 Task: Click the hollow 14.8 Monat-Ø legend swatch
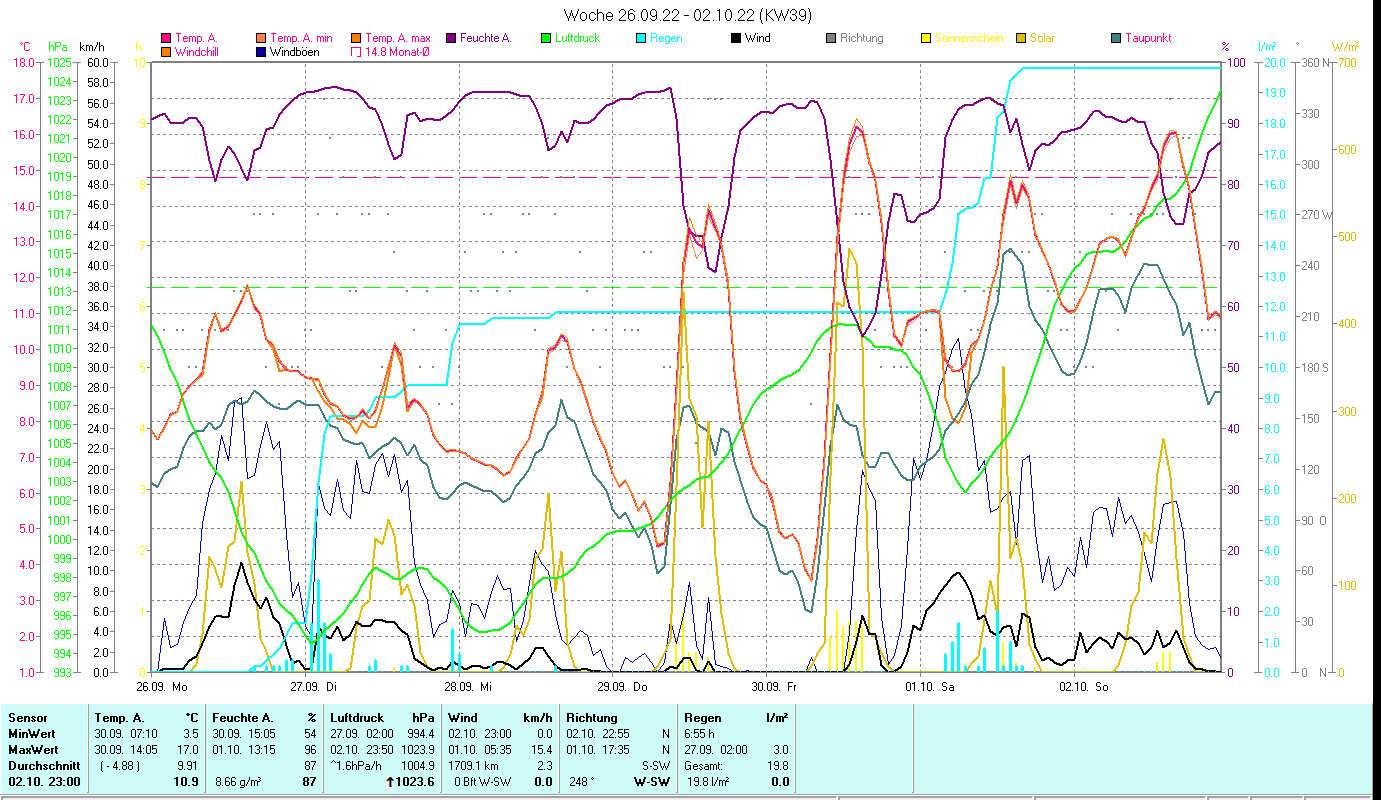pos(357,51)
